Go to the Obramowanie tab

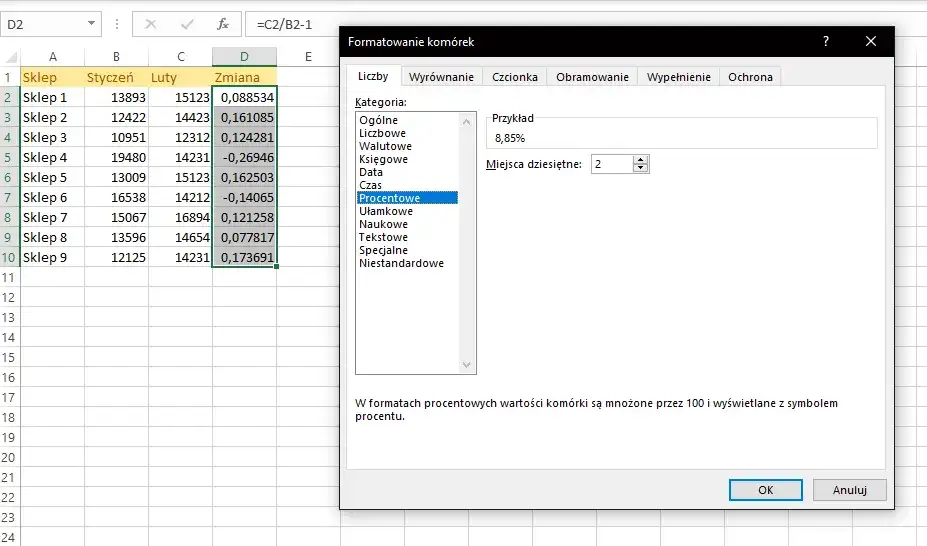coord(592,77)
